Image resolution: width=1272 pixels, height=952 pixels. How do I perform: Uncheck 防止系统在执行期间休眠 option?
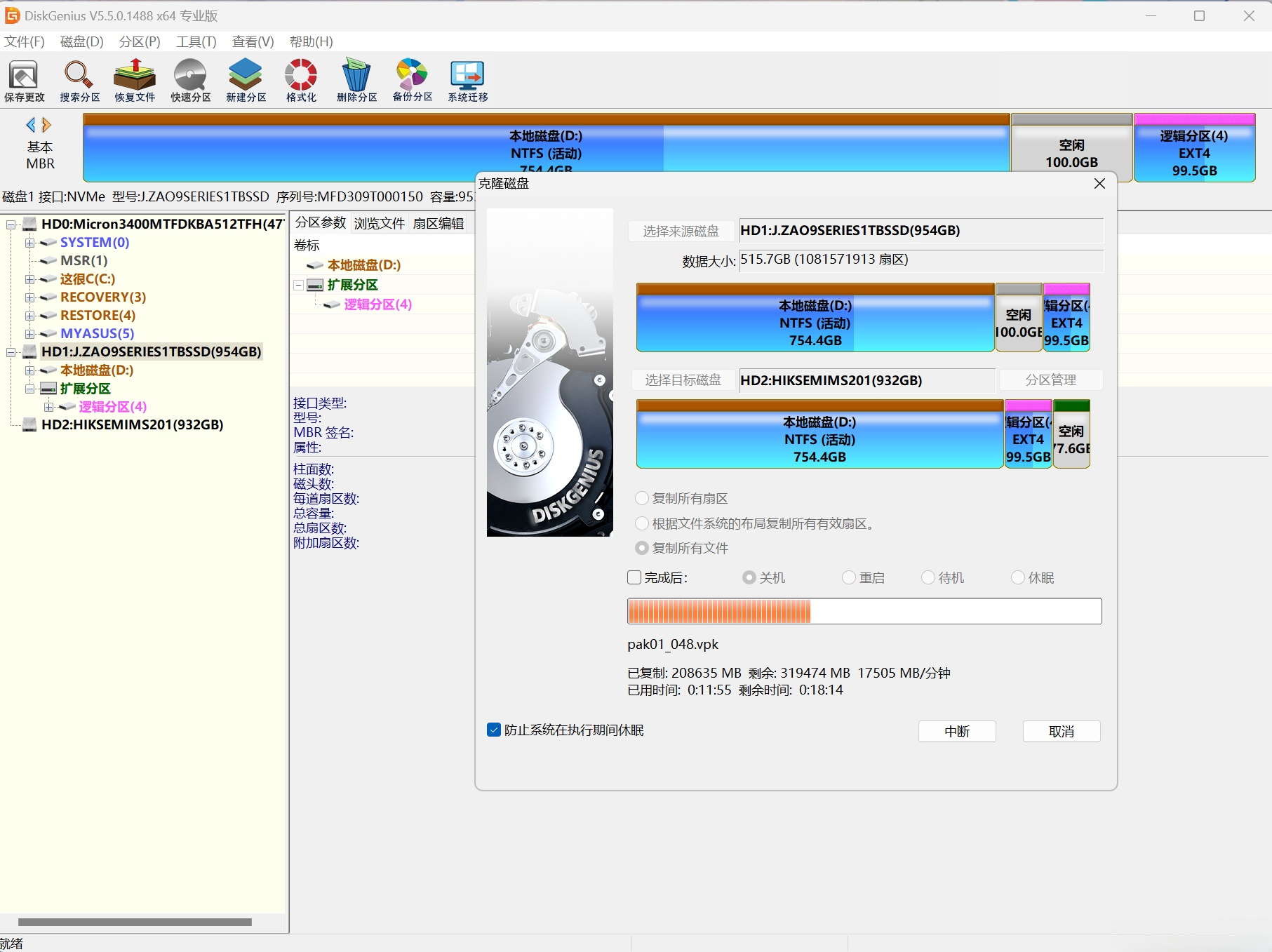click(x=494, y=730)
